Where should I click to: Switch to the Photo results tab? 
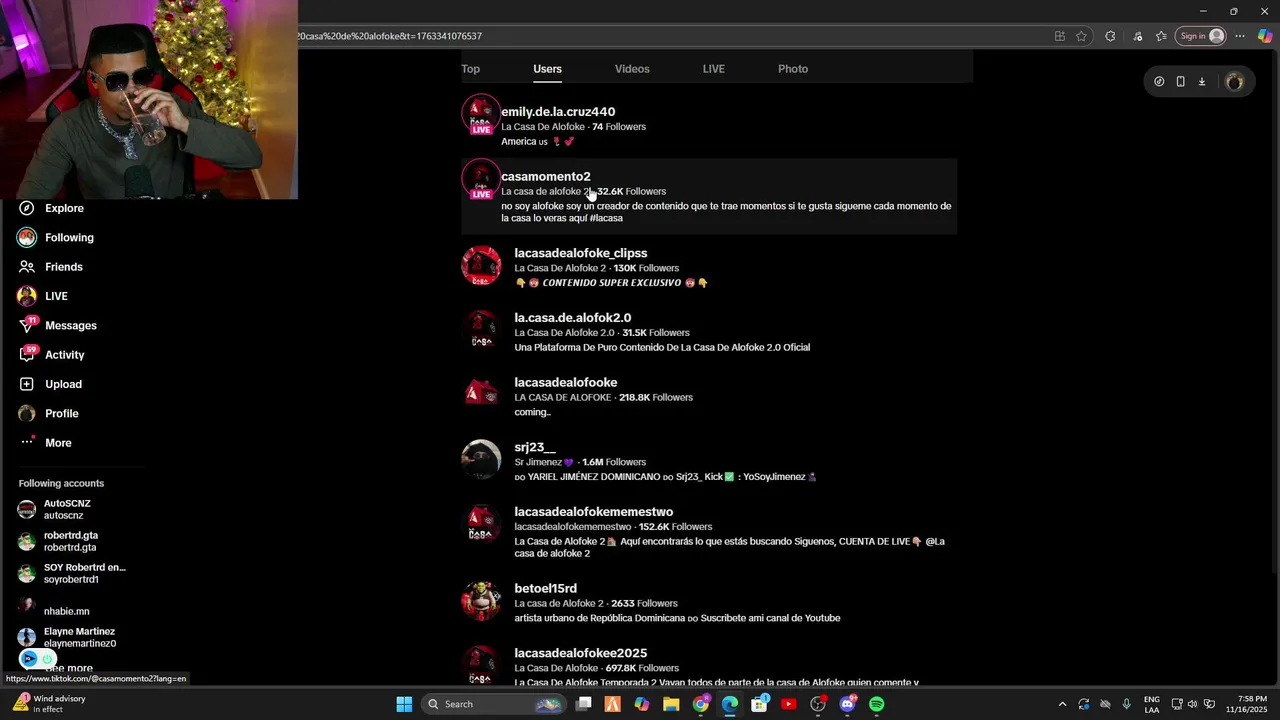(x=793, y=69)
